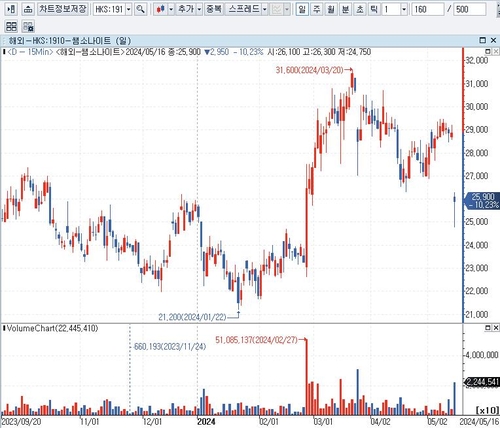Click the 2024/05/16 end date label
Screen dimensions: 500x428
pyautogui.click(x=479, y=421)
